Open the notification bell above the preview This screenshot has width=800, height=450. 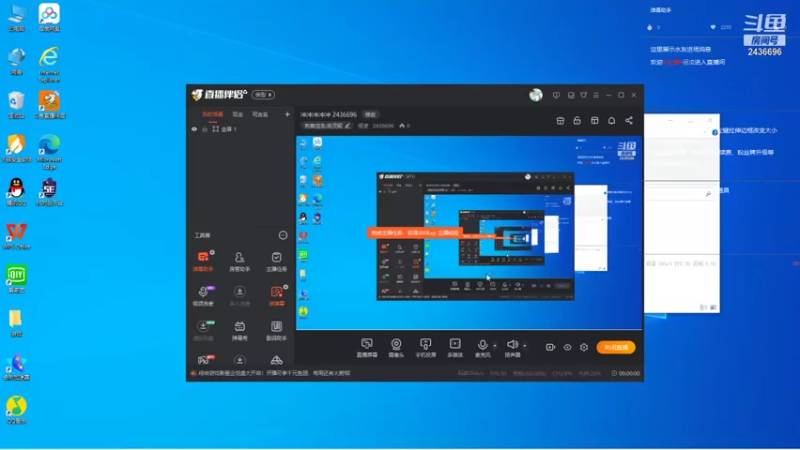pos(612,120)
